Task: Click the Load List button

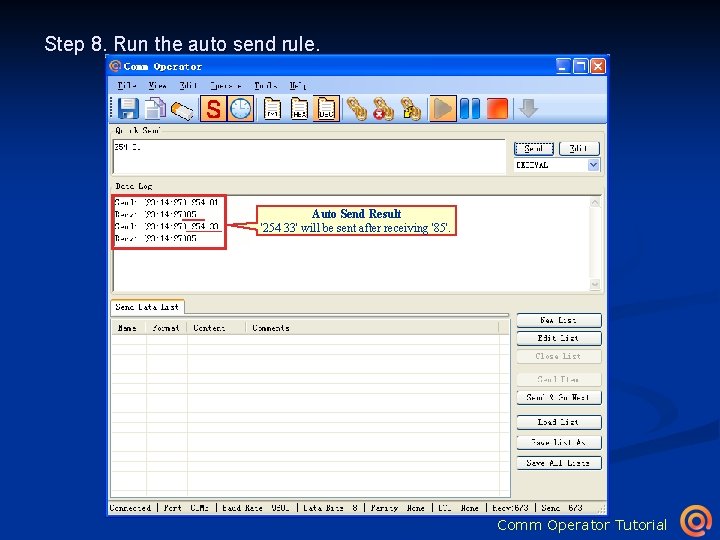Action: (559, 422)
